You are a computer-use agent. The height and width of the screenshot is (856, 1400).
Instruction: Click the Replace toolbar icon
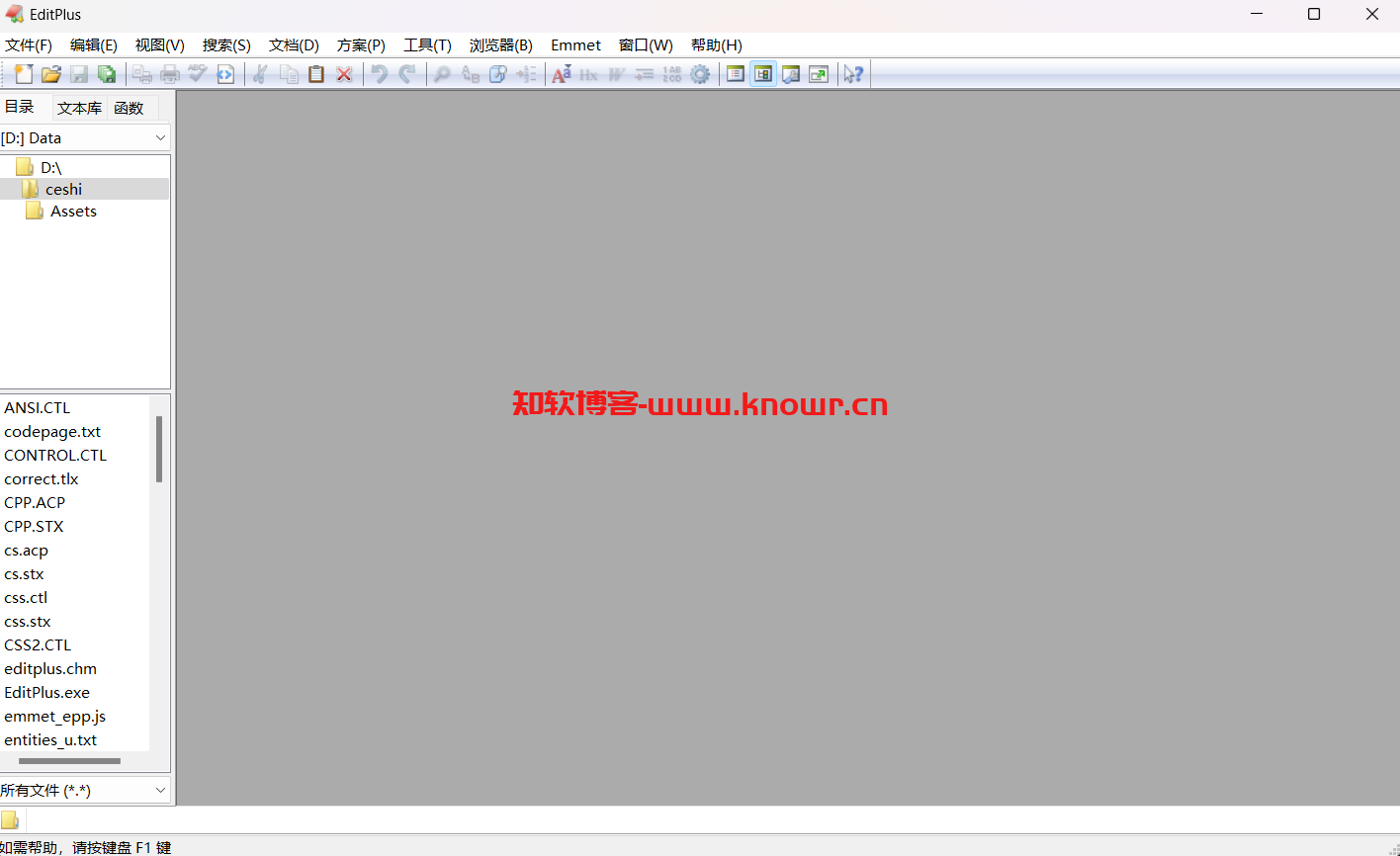coord(471,74)
